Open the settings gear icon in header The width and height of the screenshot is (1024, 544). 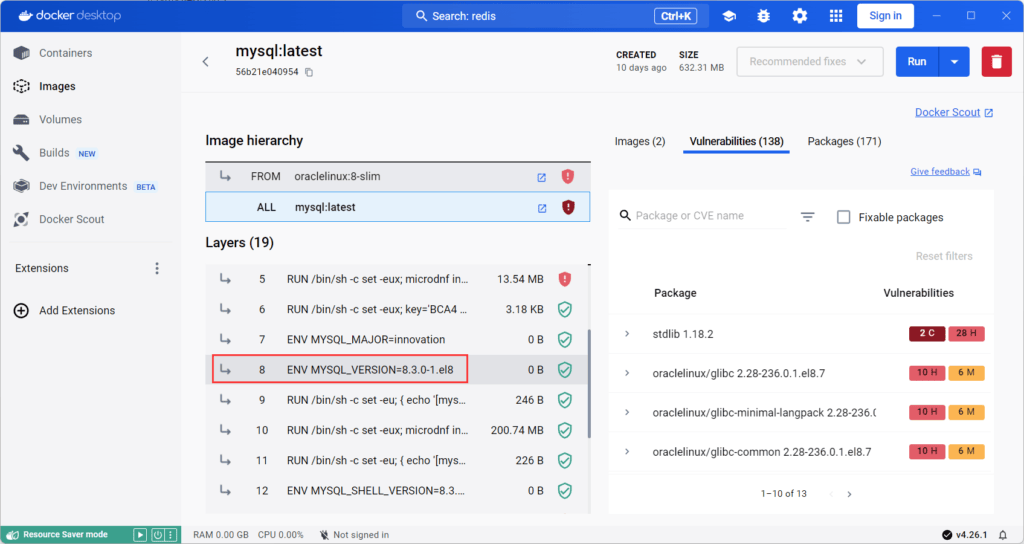[800, 16]
